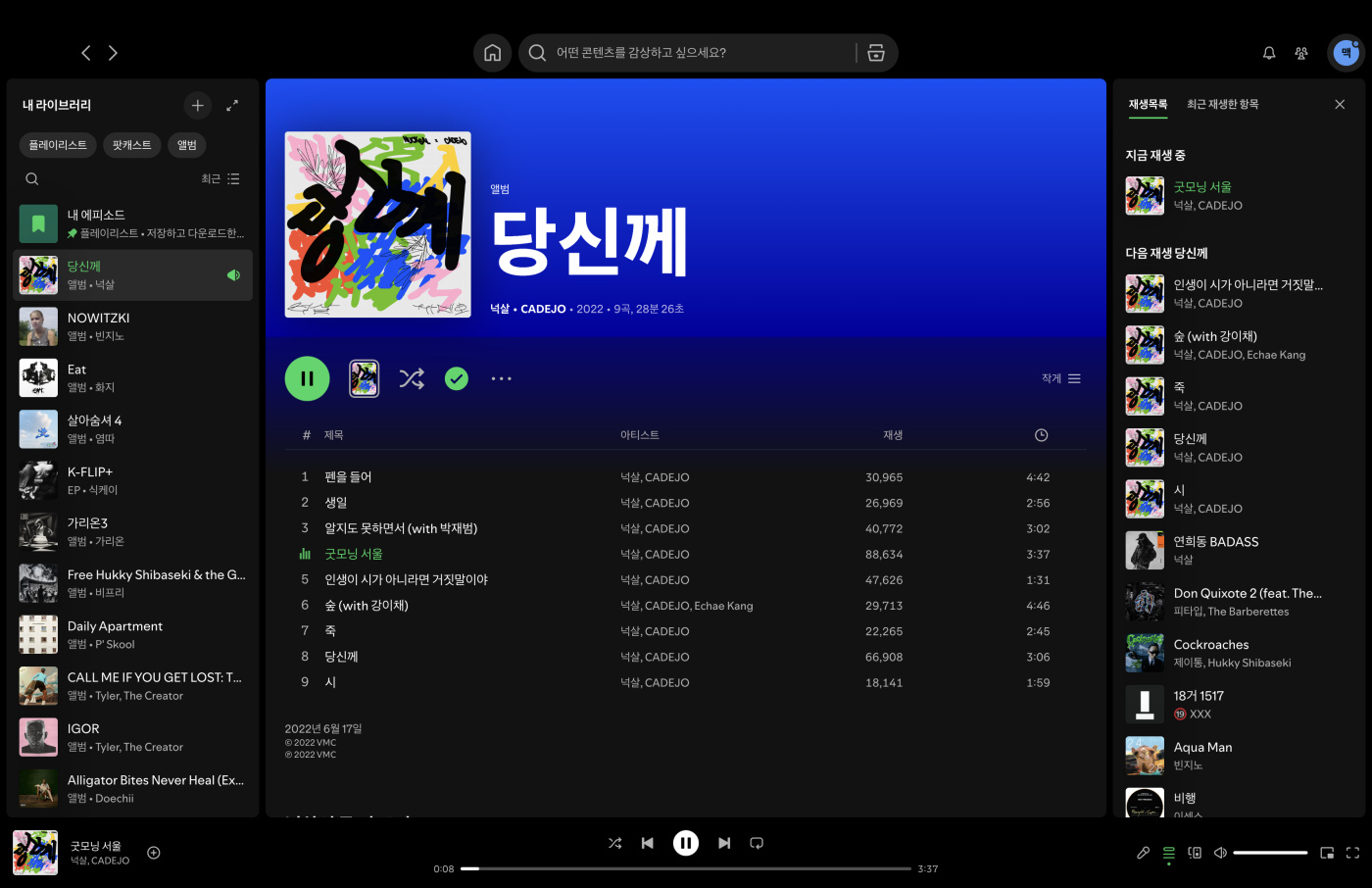
Task: Click the browse icon in the search bar
Action: pos(876,53)
